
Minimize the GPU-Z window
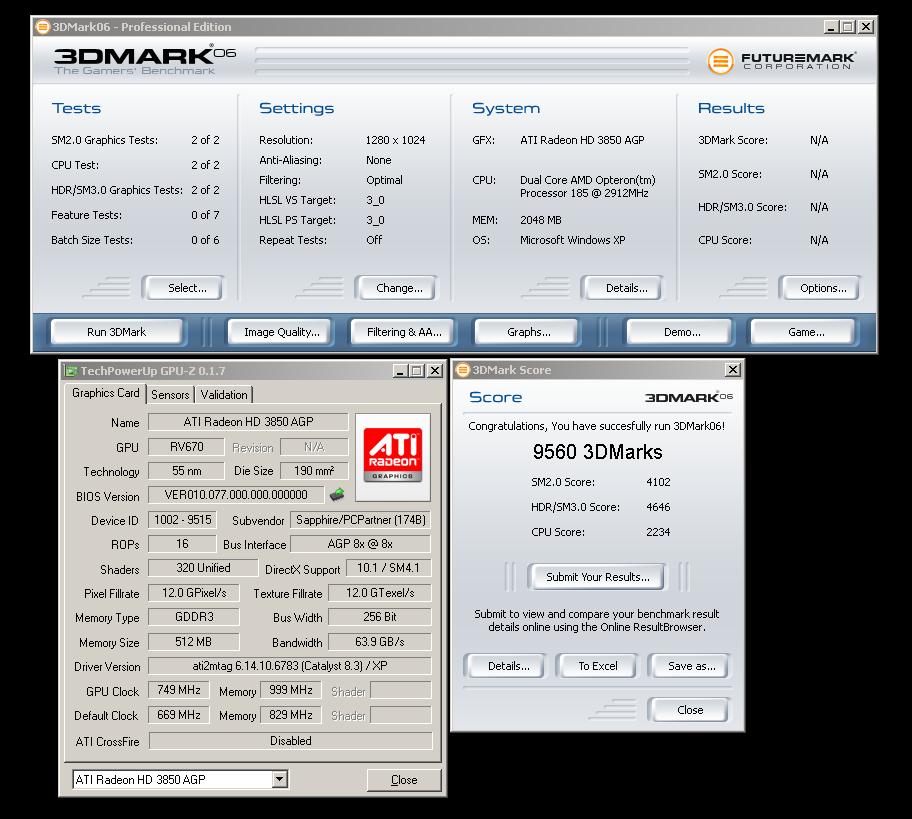pos(400,371)
